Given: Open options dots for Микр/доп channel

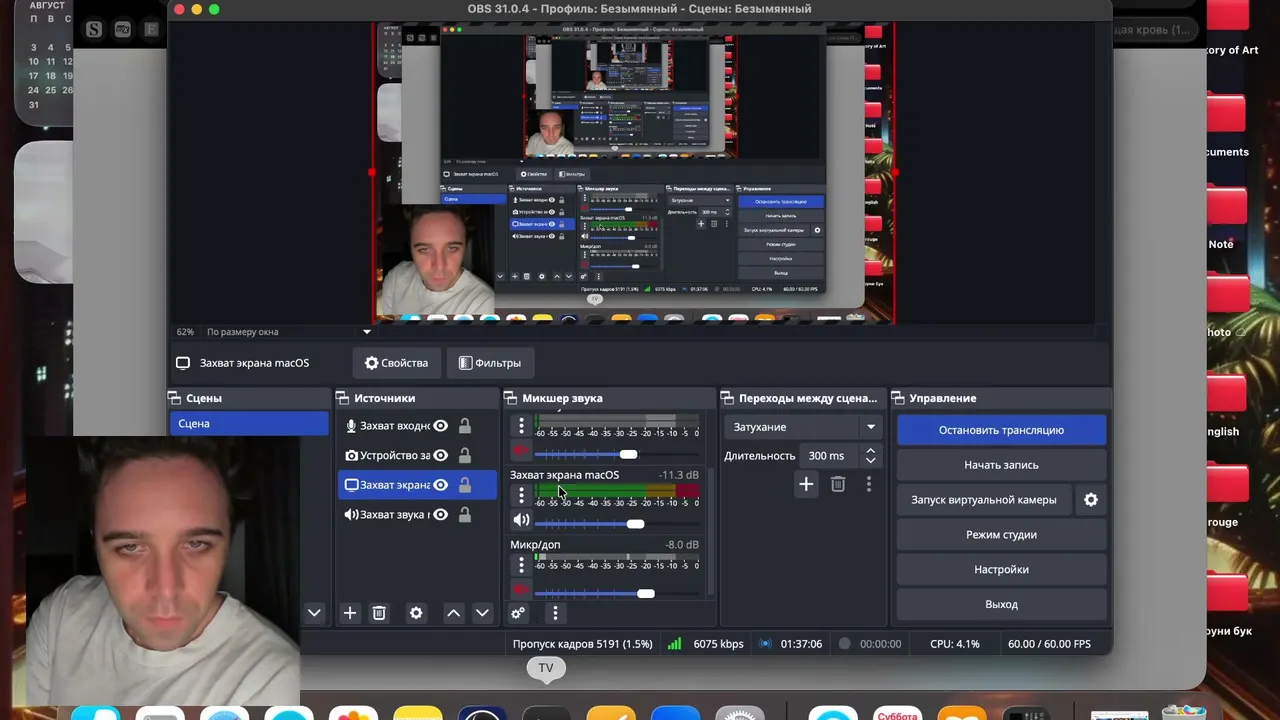Looking at the screenshot, I should point(521,565).
